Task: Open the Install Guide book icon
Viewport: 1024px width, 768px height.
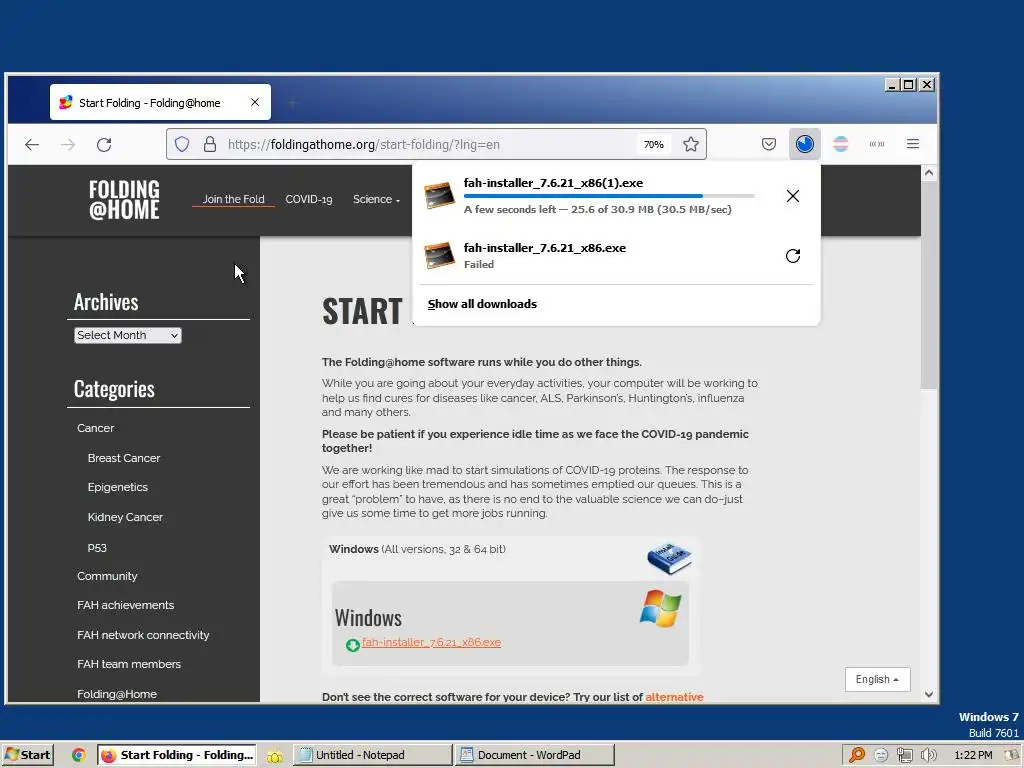Action: point(669,558)
